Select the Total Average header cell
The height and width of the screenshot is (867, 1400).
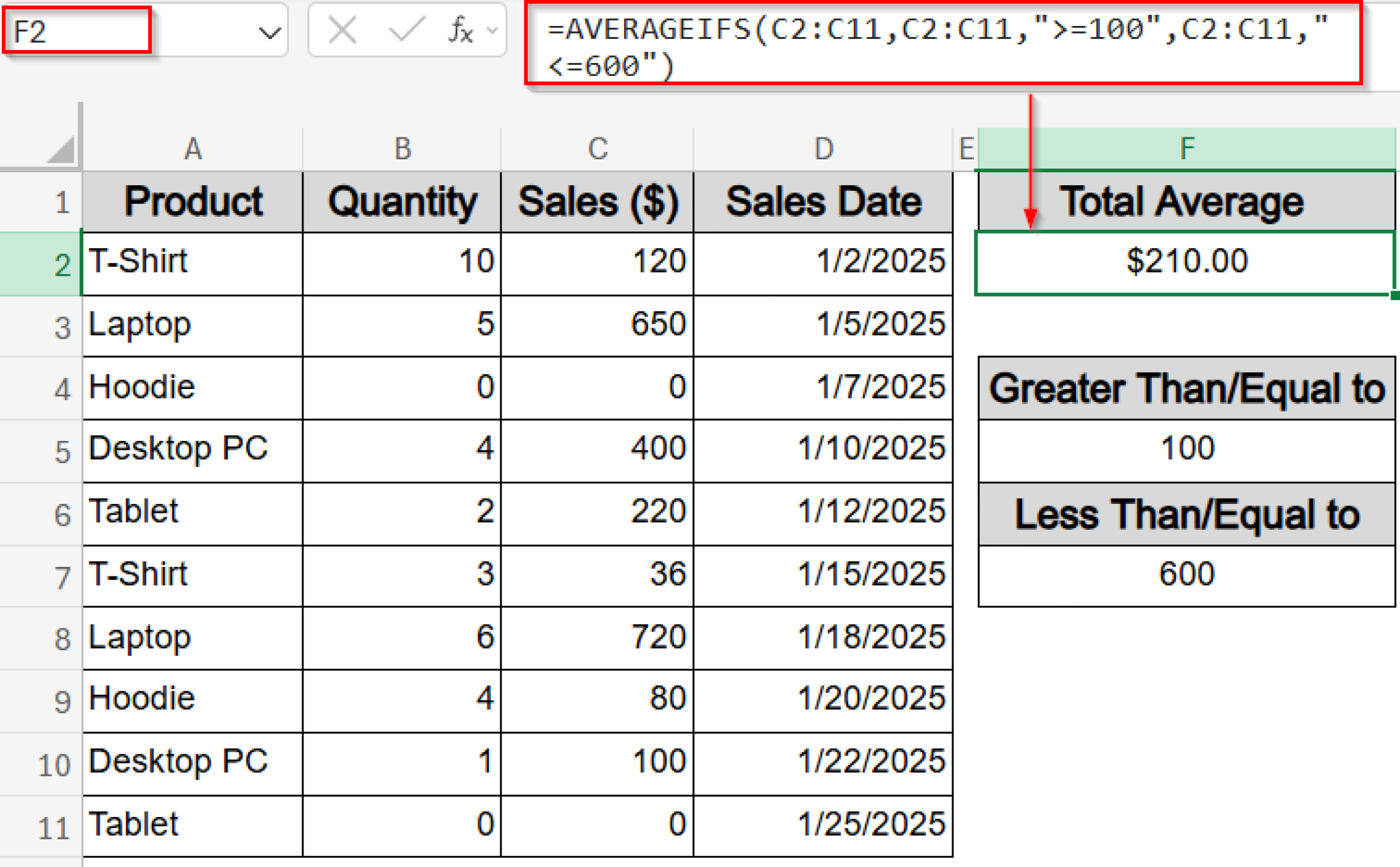(1186, 200)
